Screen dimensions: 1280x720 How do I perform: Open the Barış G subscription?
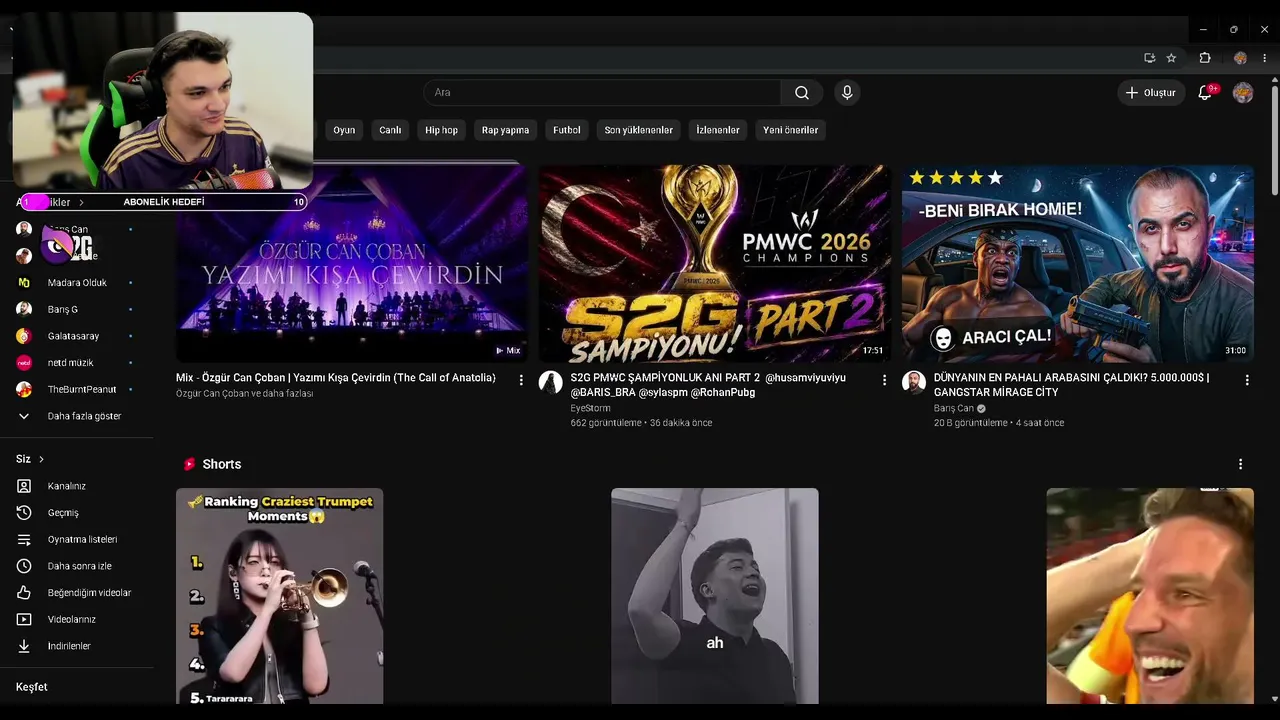pos(77,309)
